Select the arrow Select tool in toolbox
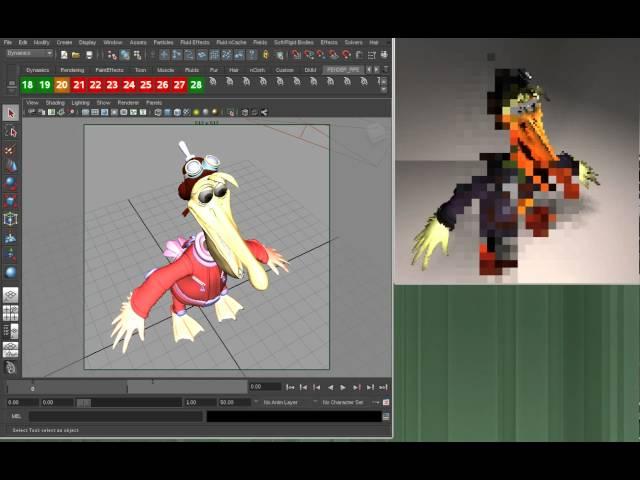 pyautogui.click(x=11, y=113)
